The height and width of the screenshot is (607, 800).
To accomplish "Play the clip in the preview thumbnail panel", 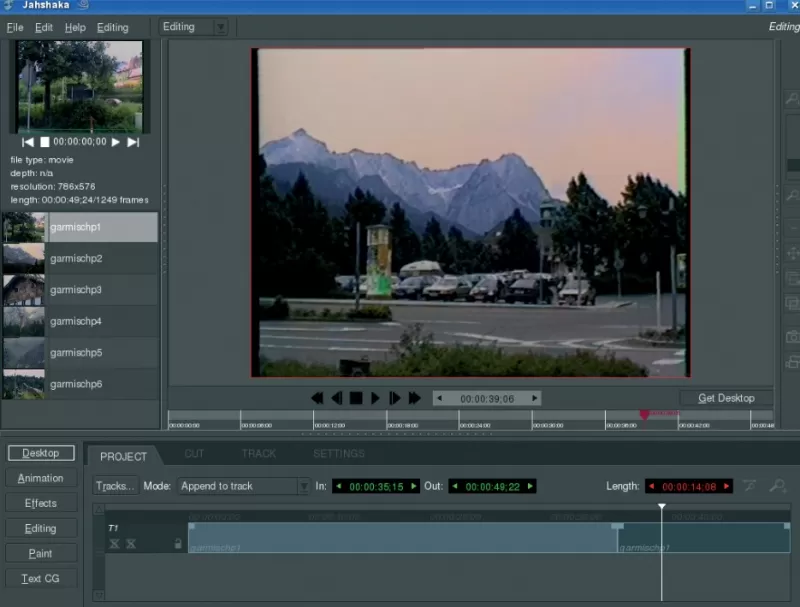I will coord(116,142).
